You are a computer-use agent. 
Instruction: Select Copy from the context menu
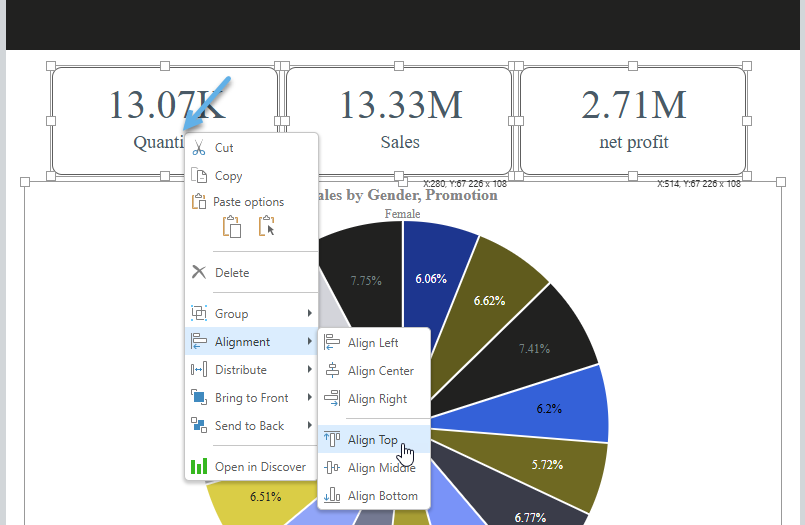click(252, 176)
